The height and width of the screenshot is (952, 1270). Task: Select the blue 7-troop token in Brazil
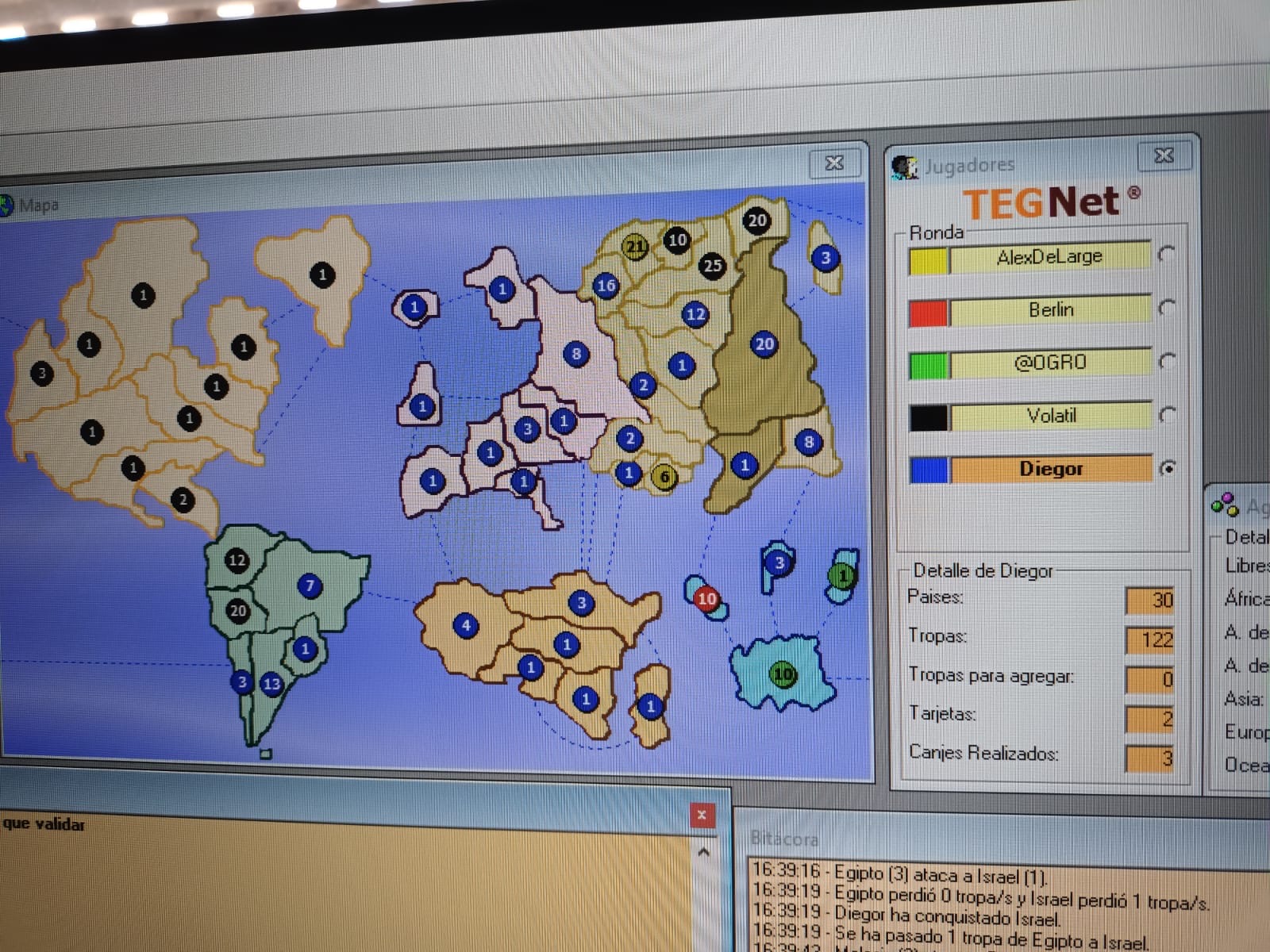[x=310, y=586]
